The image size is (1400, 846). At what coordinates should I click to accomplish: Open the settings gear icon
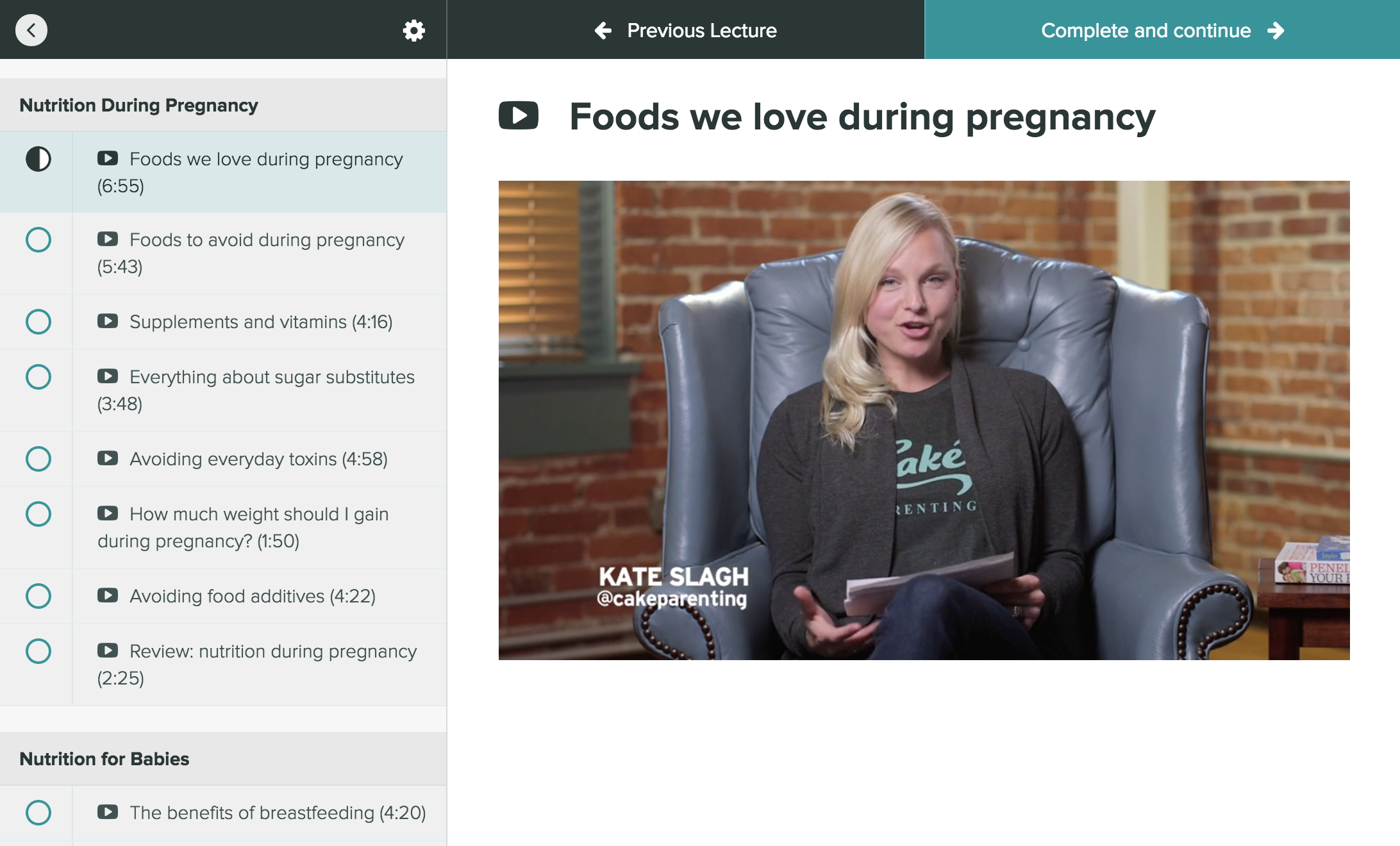pyautogui.click(x=413, y=30)
